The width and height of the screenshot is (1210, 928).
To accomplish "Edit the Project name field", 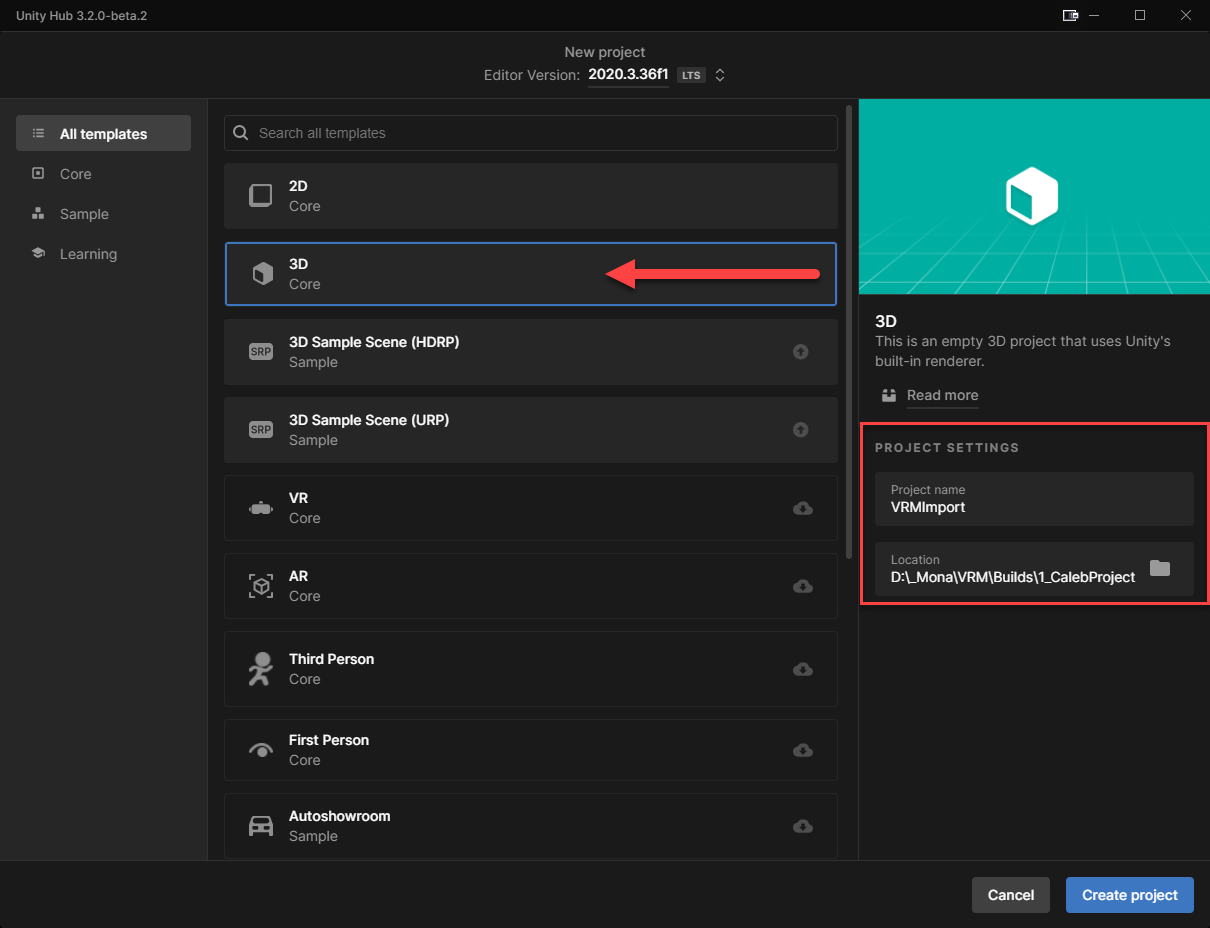I will (1034, 499).
